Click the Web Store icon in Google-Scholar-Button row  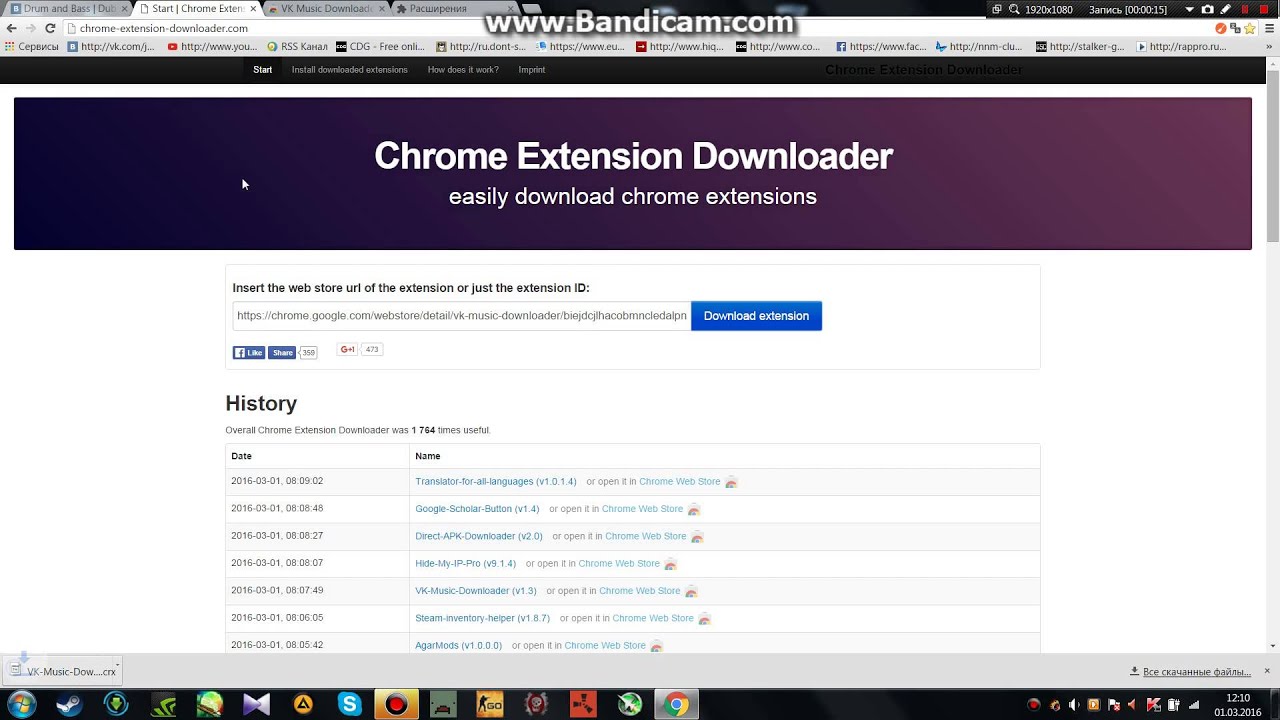pos(694,509)
